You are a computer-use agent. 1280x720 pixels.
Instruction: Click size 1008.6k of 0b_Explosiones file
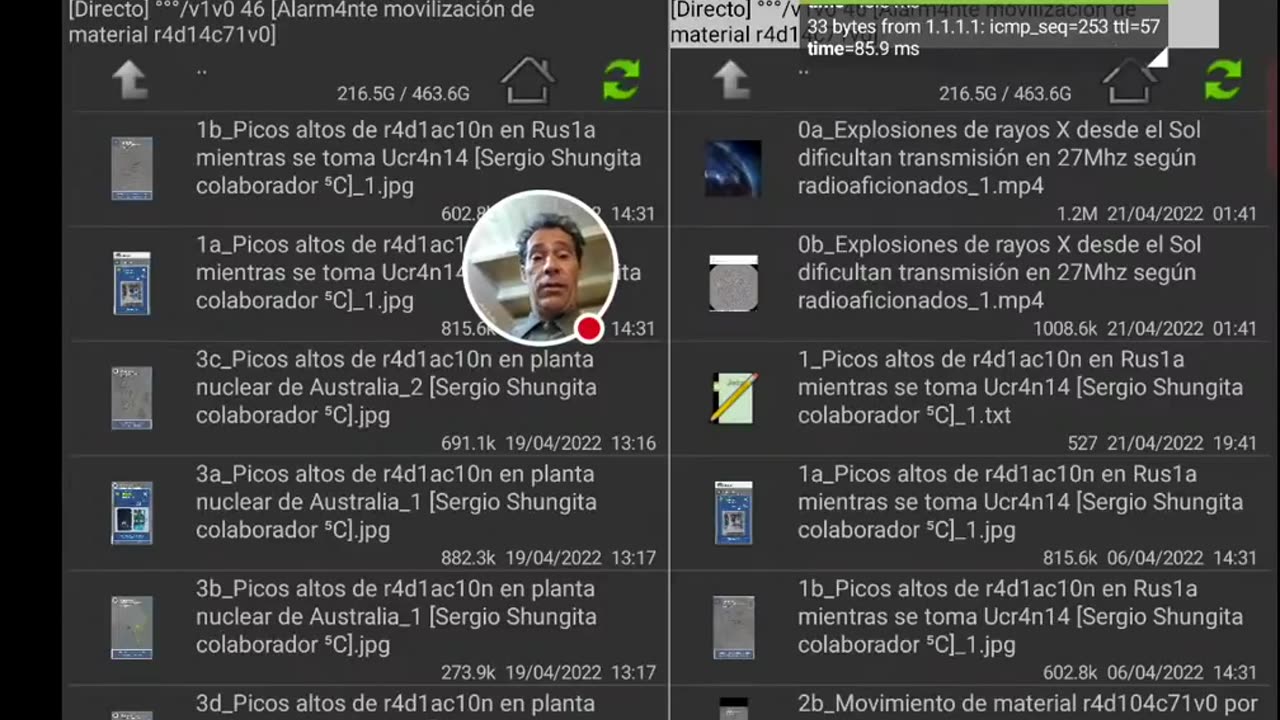[x=1065, y=330]
